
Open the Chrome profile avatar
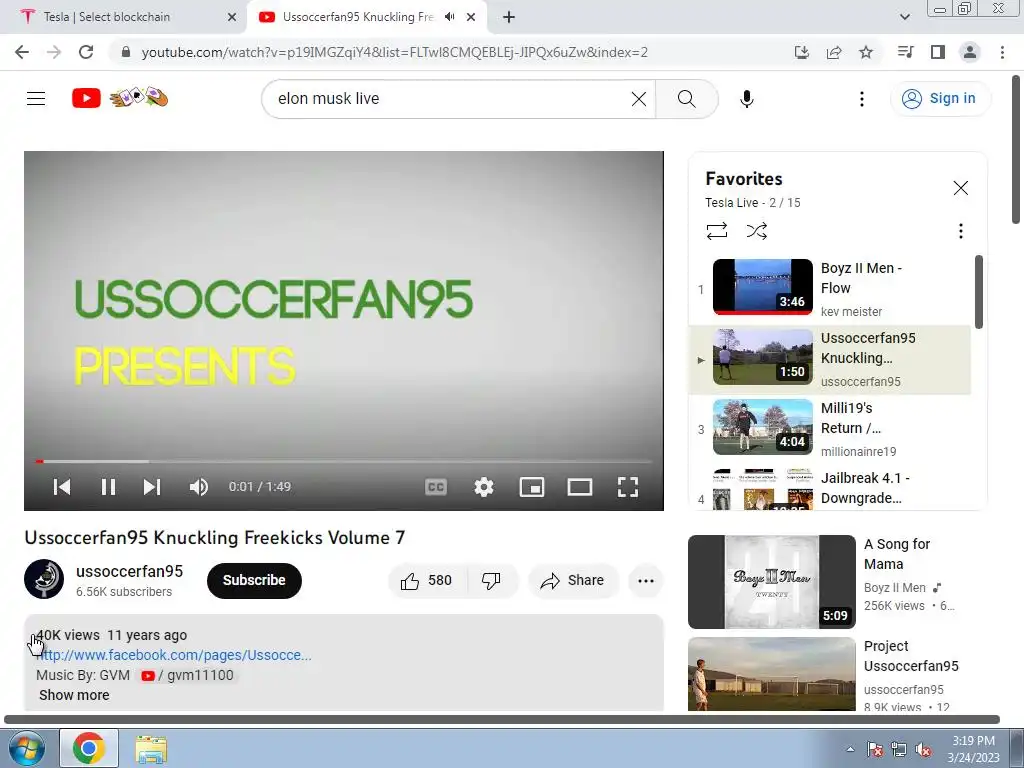tap(970, 52)
